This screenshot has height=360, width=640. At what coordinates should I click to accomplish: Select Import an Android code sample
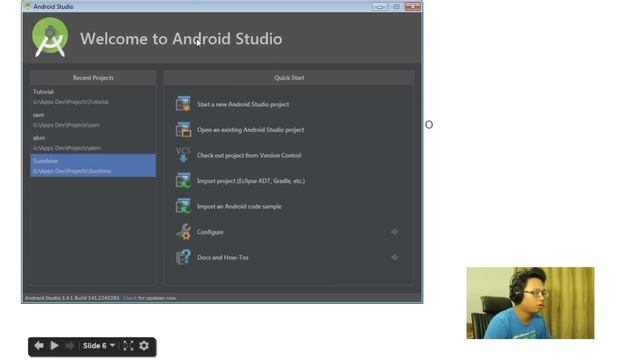(239, 207)
